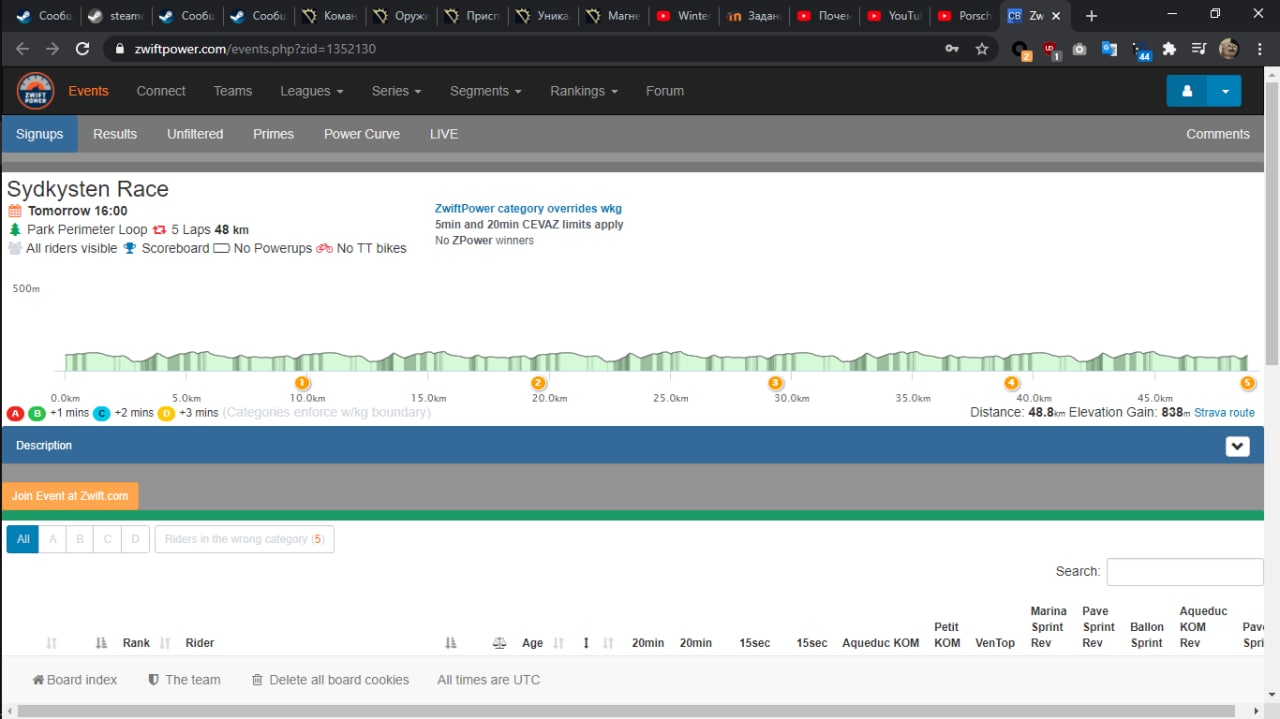This screenshot has height=719, width=1280.
Task: Switch to the Results tab
Action: [115, 134]
